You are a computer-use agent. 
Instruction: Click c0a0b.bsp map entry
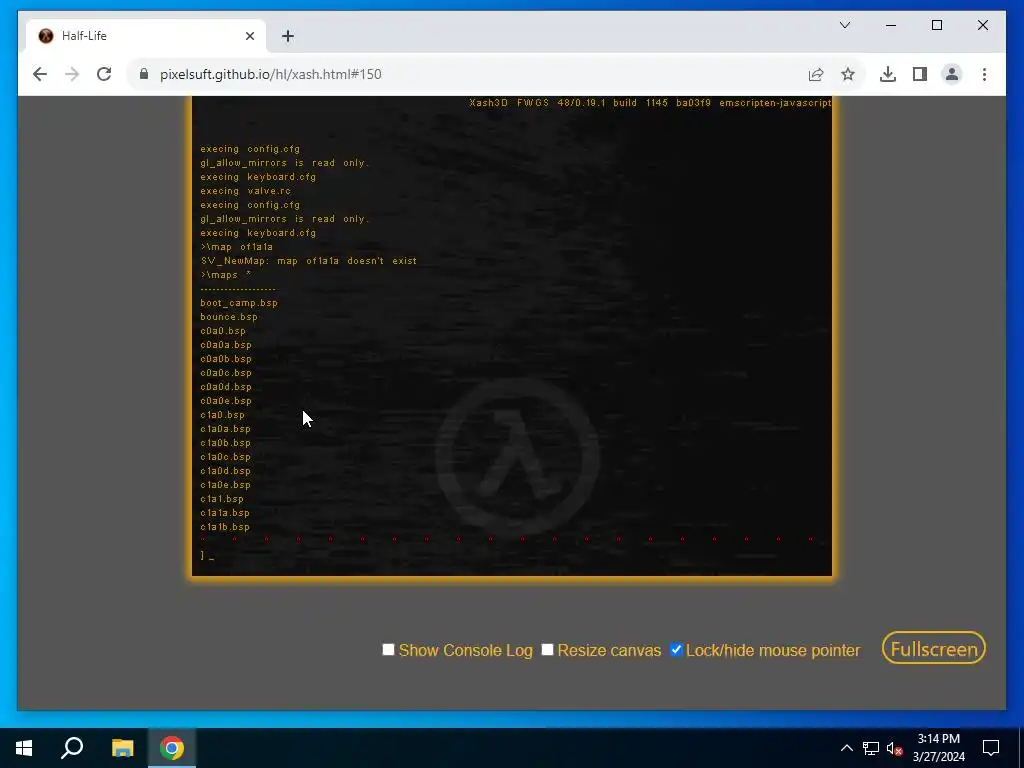(226, 359)
